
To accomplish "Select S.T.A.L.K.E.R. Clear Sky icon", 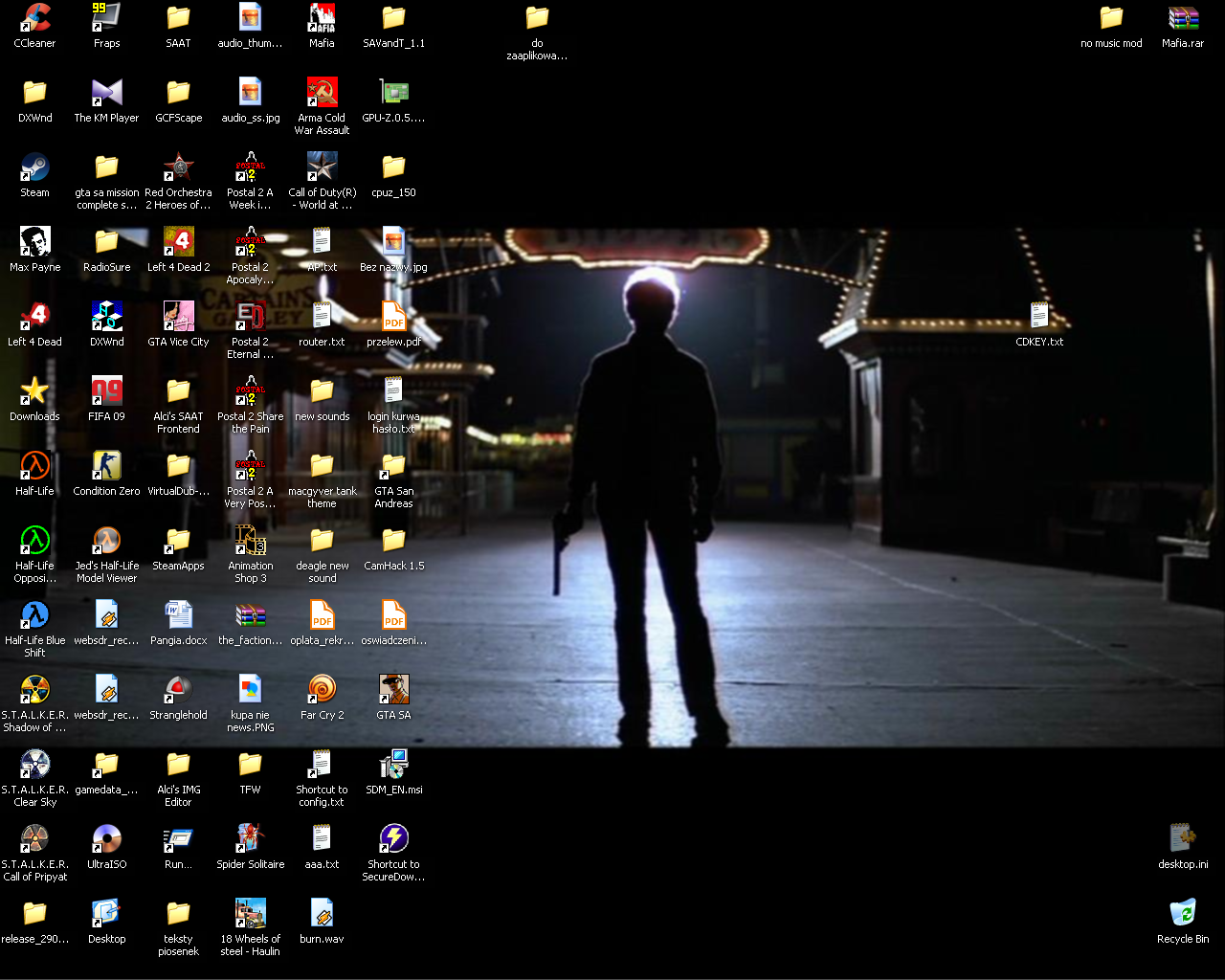I will click(x=35, y=764).
